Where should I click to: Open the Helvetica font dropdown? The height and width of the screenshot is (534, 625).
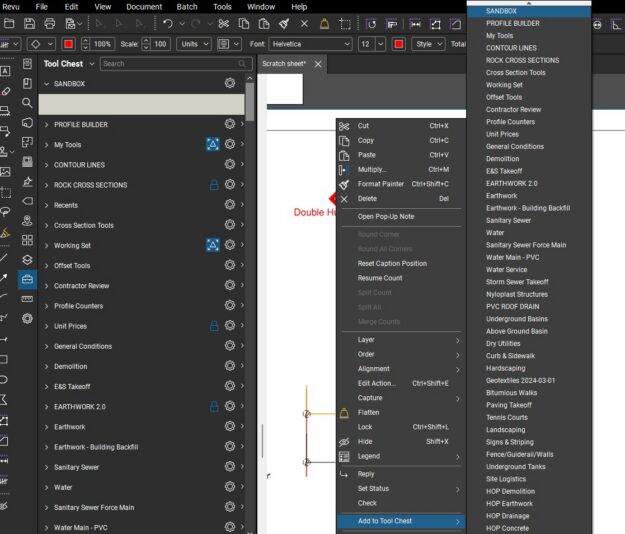[x=311, y=44]
